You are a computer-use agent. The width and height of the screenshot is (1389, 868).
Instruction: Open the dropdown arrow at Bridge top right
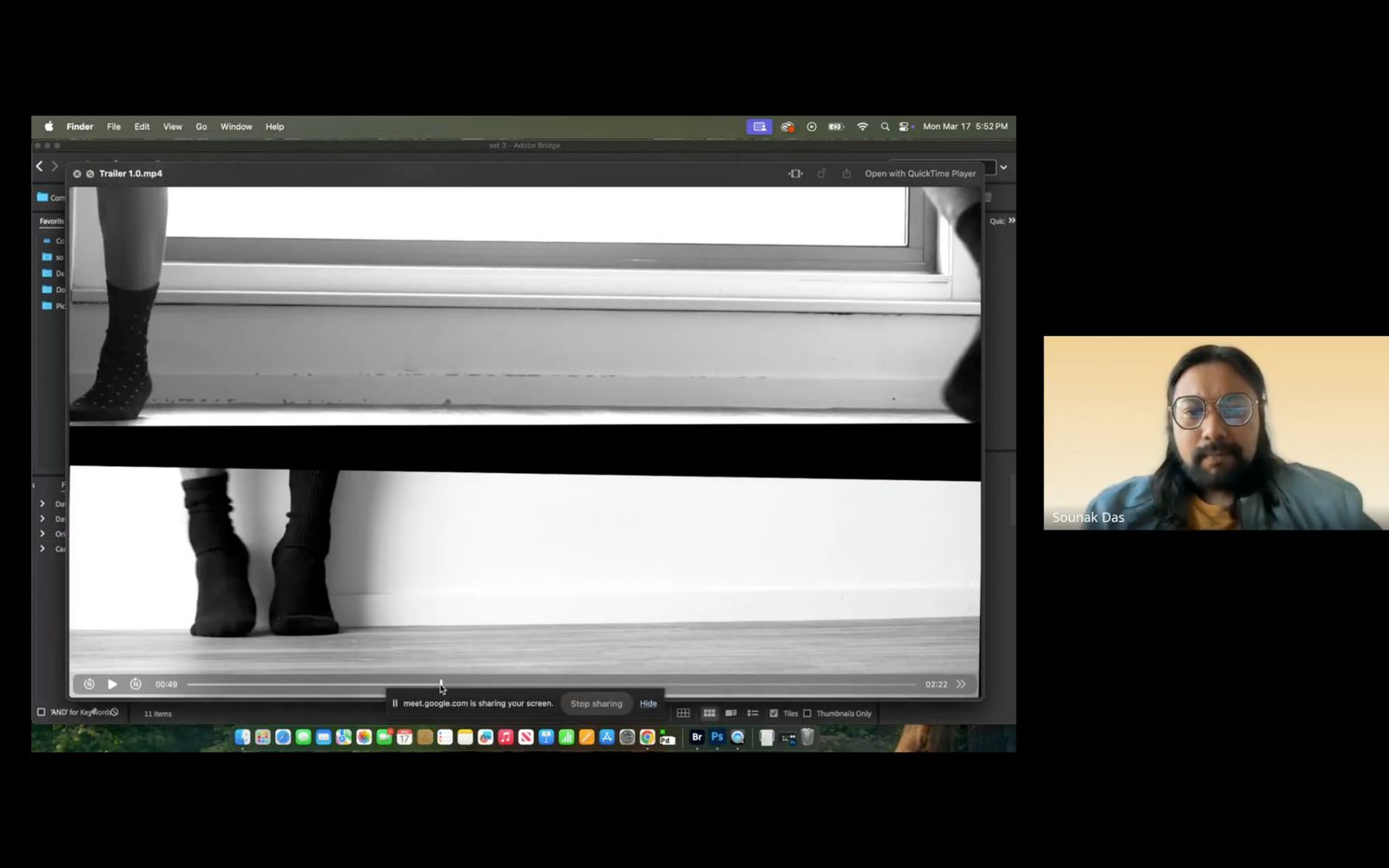point(1004,167)
